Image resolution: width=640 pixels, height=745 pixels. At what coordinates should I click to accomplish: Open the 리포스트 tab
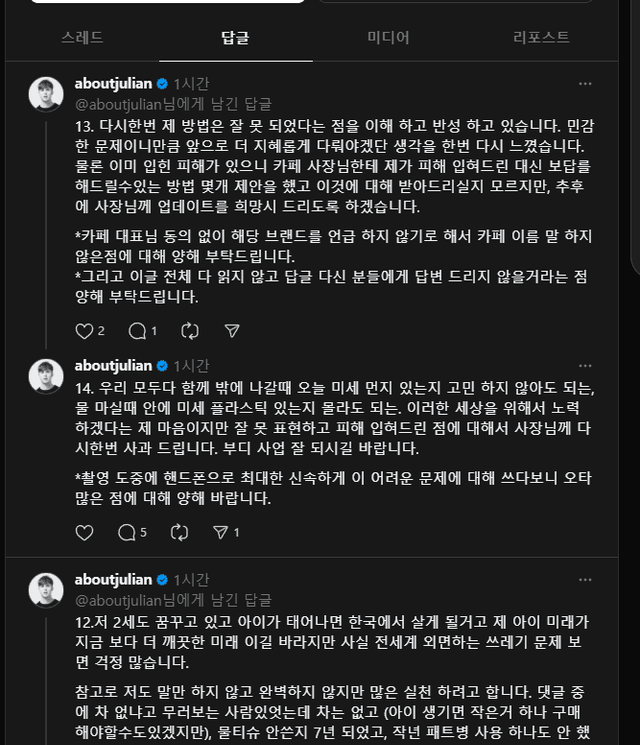coord(541,38)
